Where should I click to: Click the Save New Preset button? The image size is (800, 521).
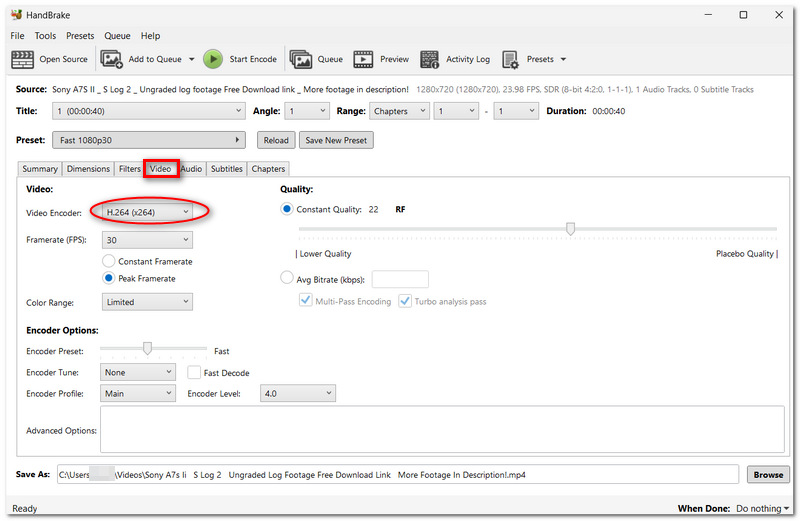pos(336,140)
